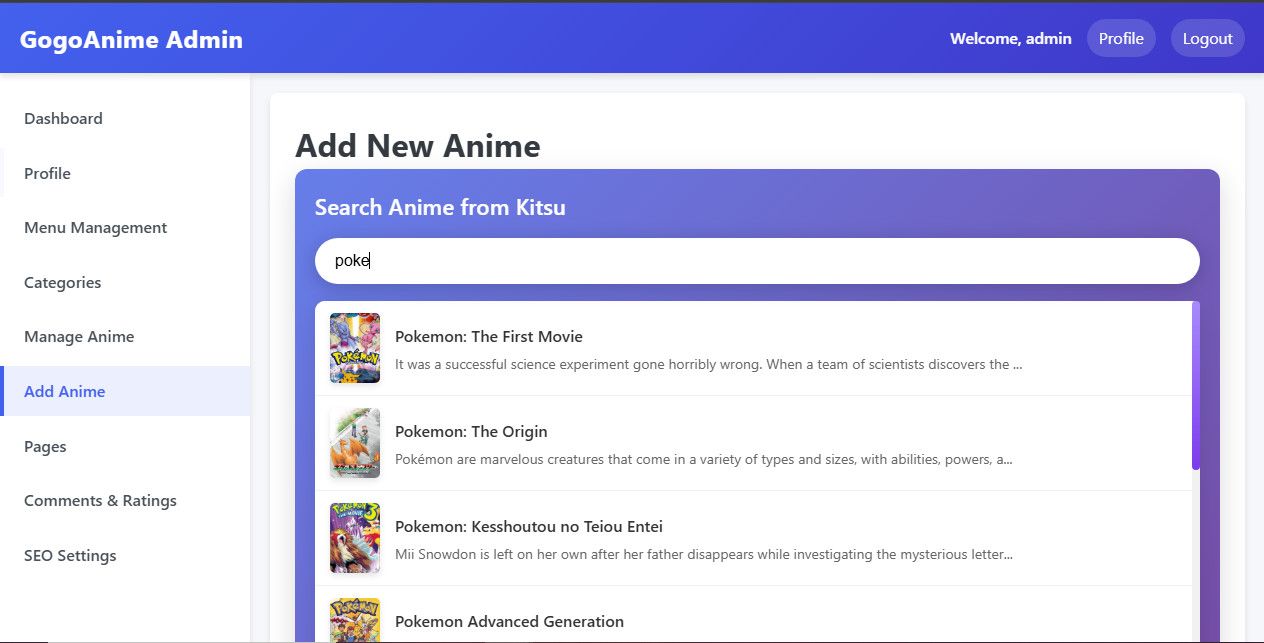
Task: Click the Pokemon: The Origin poster thumbnail
Action: pos(355,443)
